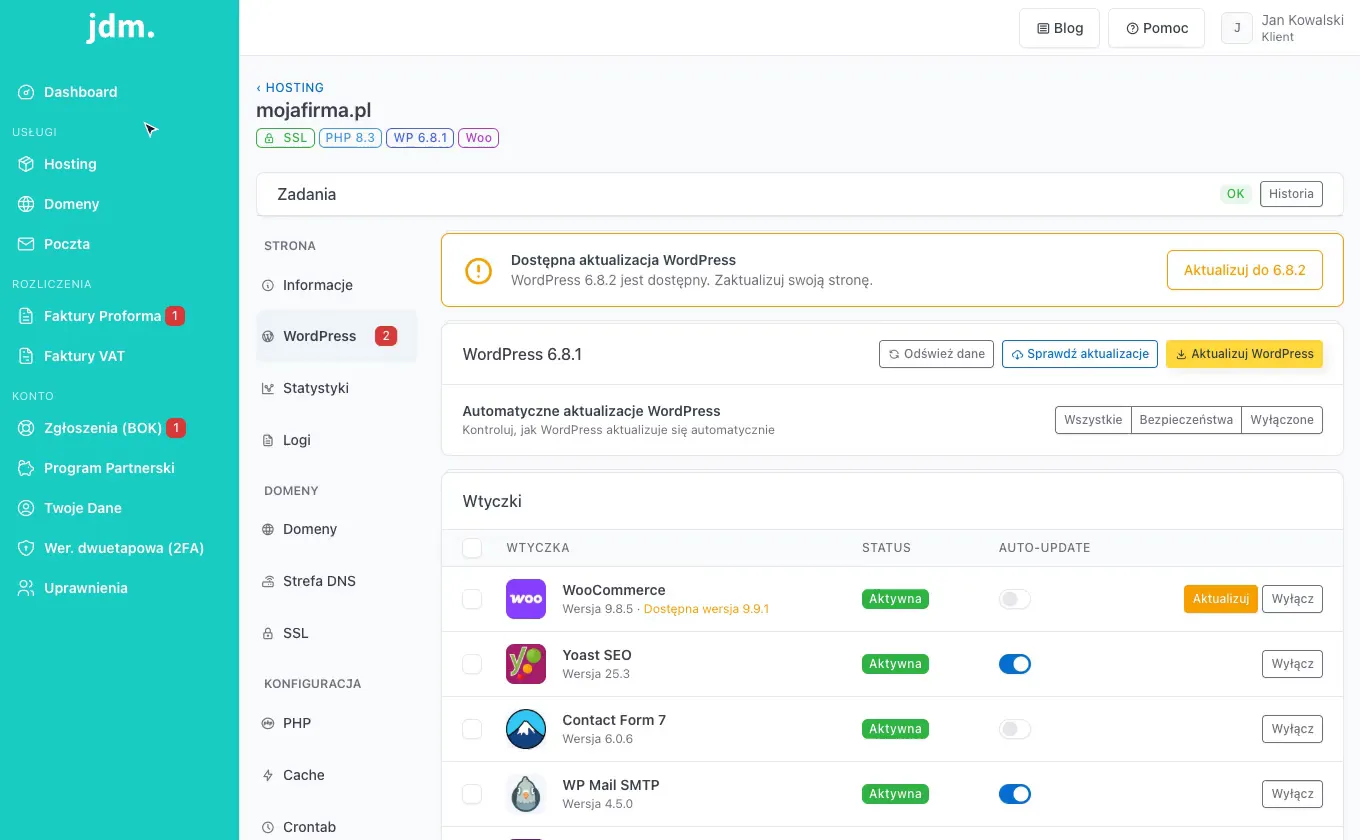Click the Sprawdź aktualizacje button
The image size is (1360, 840).
(1080, 354)
